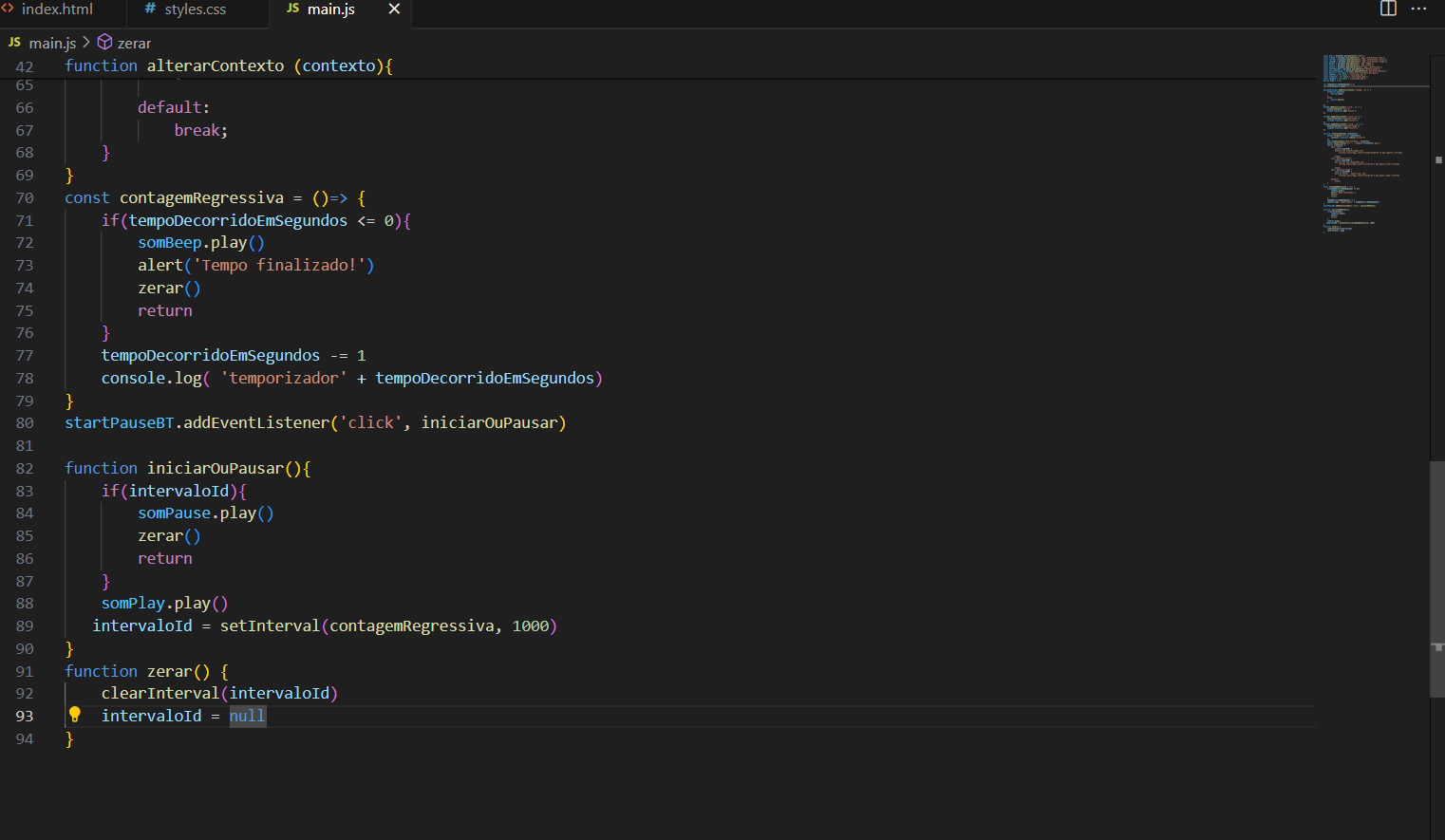Switch to the index.html tab
This screenshot has width=1445, height=840.
click(57, 9)
